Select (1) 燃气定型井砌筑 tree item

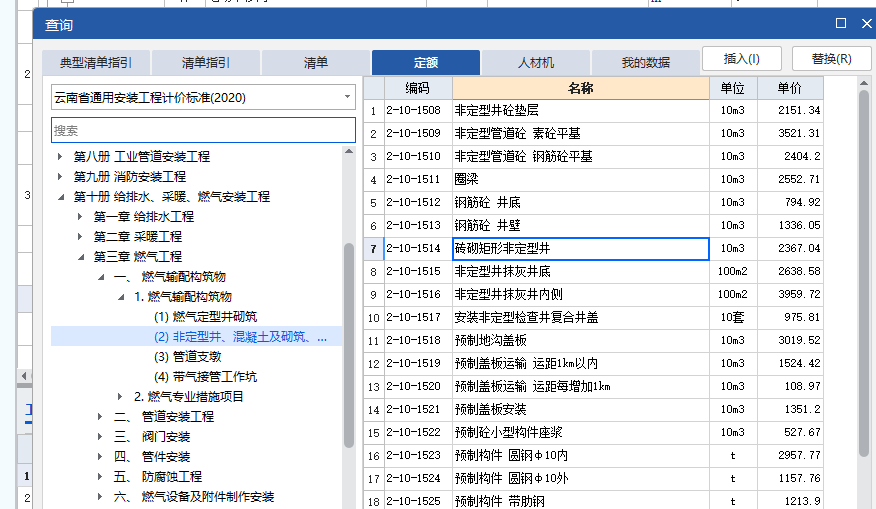pyautogui.click(x=205, y=317)
